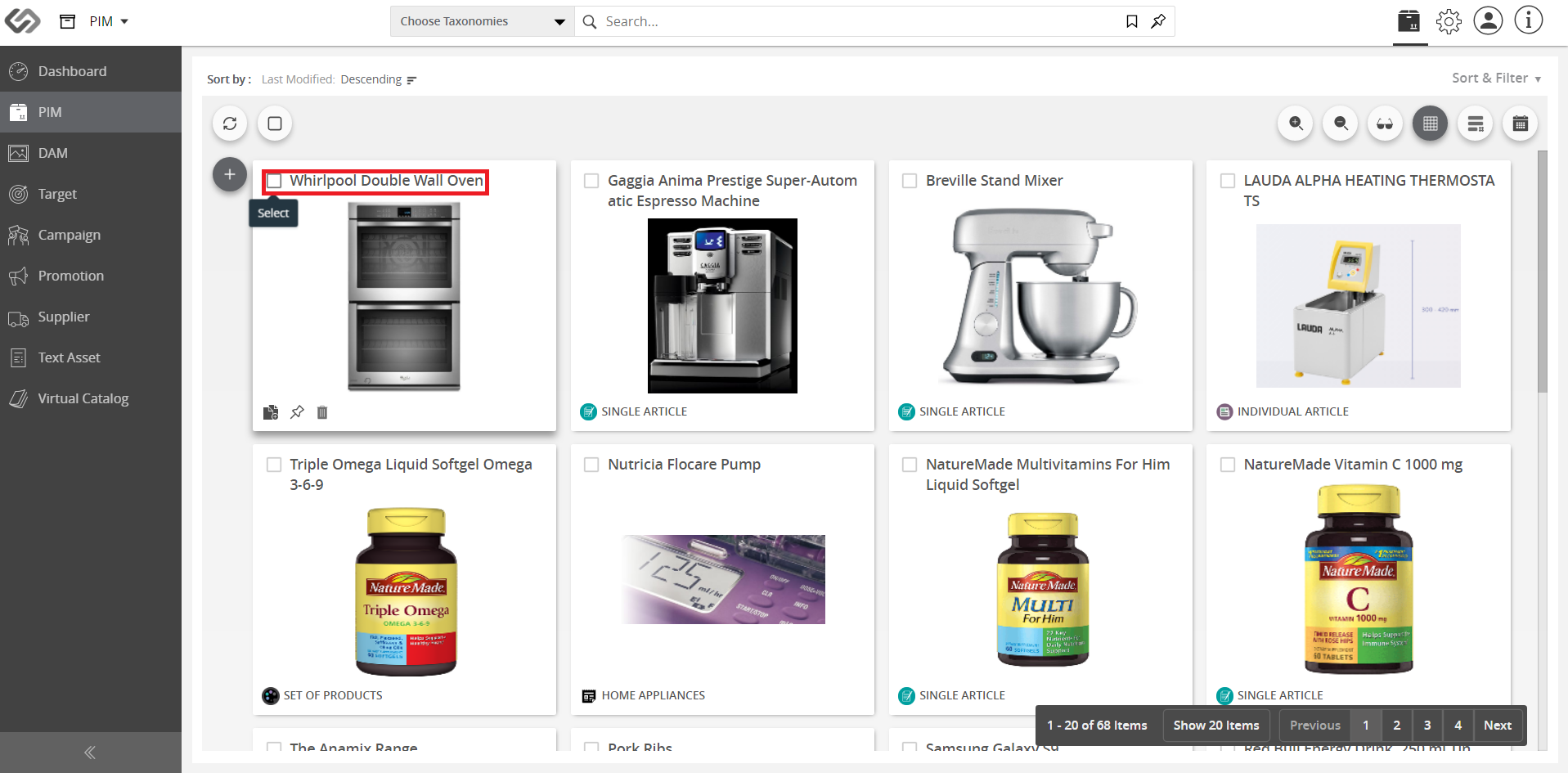Open settings gear icon
Viewport: 1568px width, 773px height.
1449,21
